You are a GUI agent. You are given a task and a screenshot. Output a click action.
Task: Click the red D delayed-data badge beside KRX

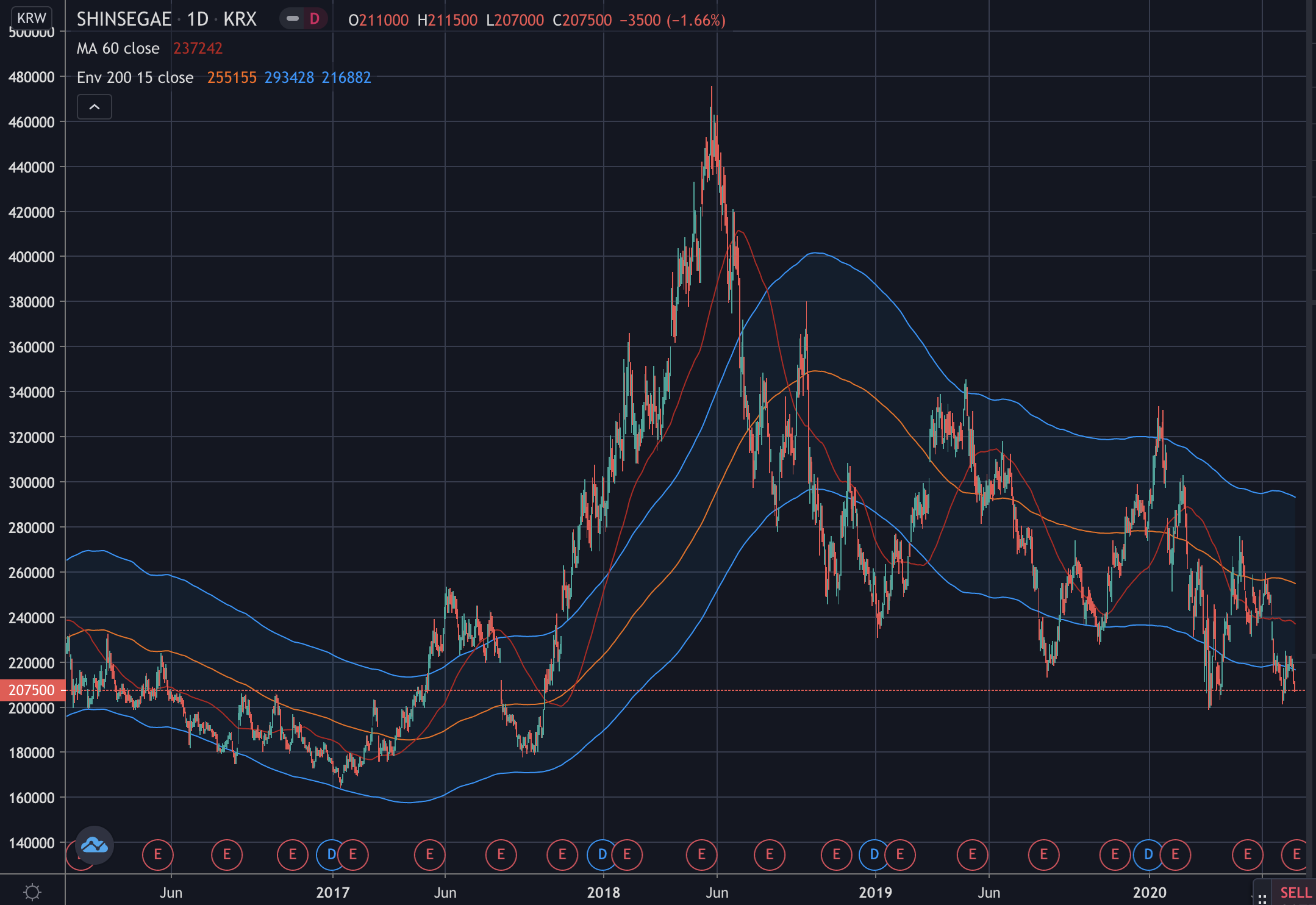(315, 19)
